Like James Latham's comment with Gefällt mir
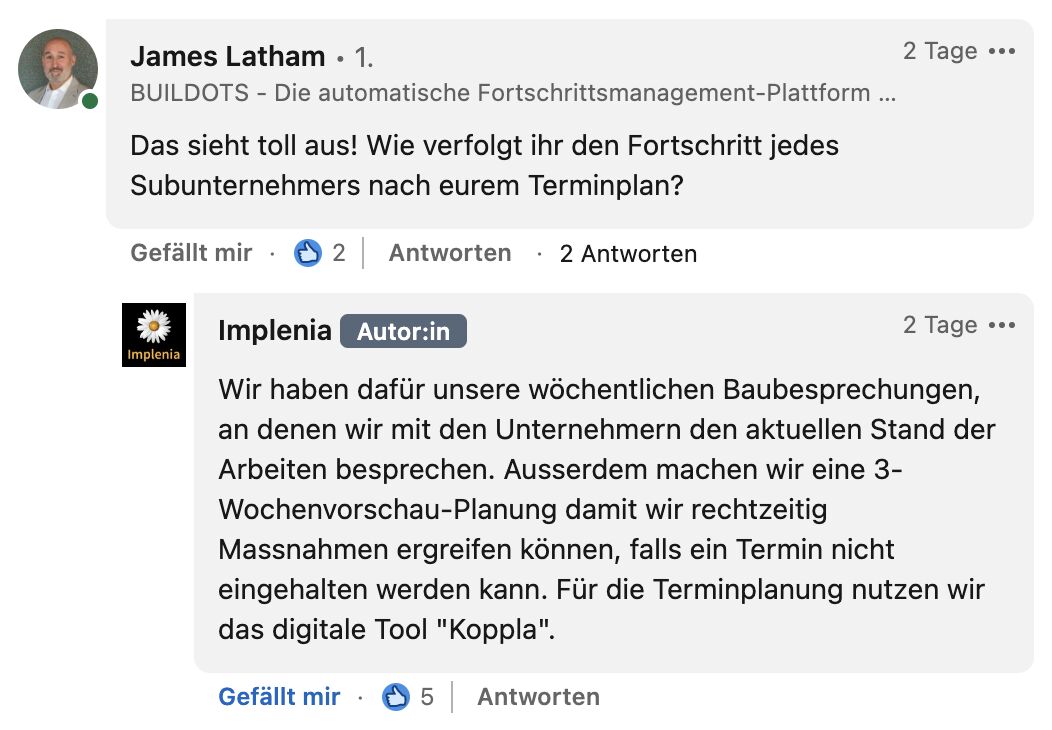The width and height of the screenshot is (1052, 730). pyautogui.click(x=191, y=253)
